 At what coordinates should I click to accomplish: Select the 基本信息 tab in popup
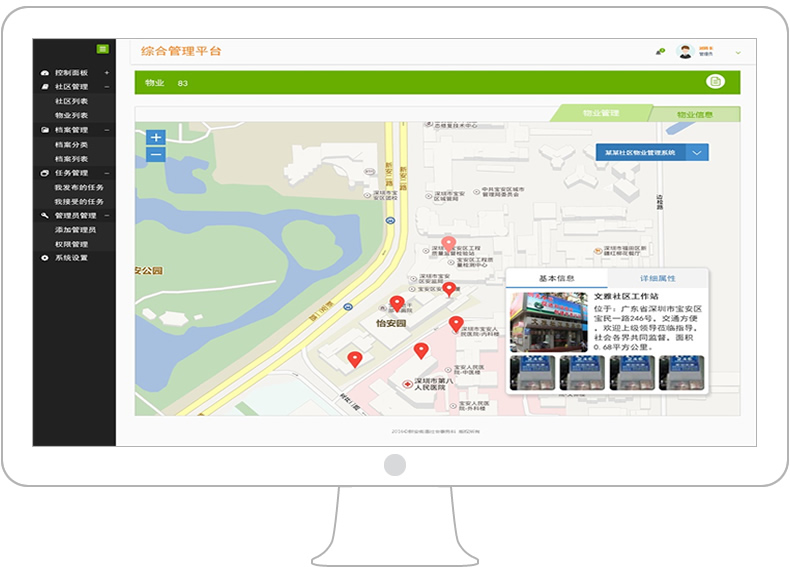pyautogui.click(x=556, y=278)
